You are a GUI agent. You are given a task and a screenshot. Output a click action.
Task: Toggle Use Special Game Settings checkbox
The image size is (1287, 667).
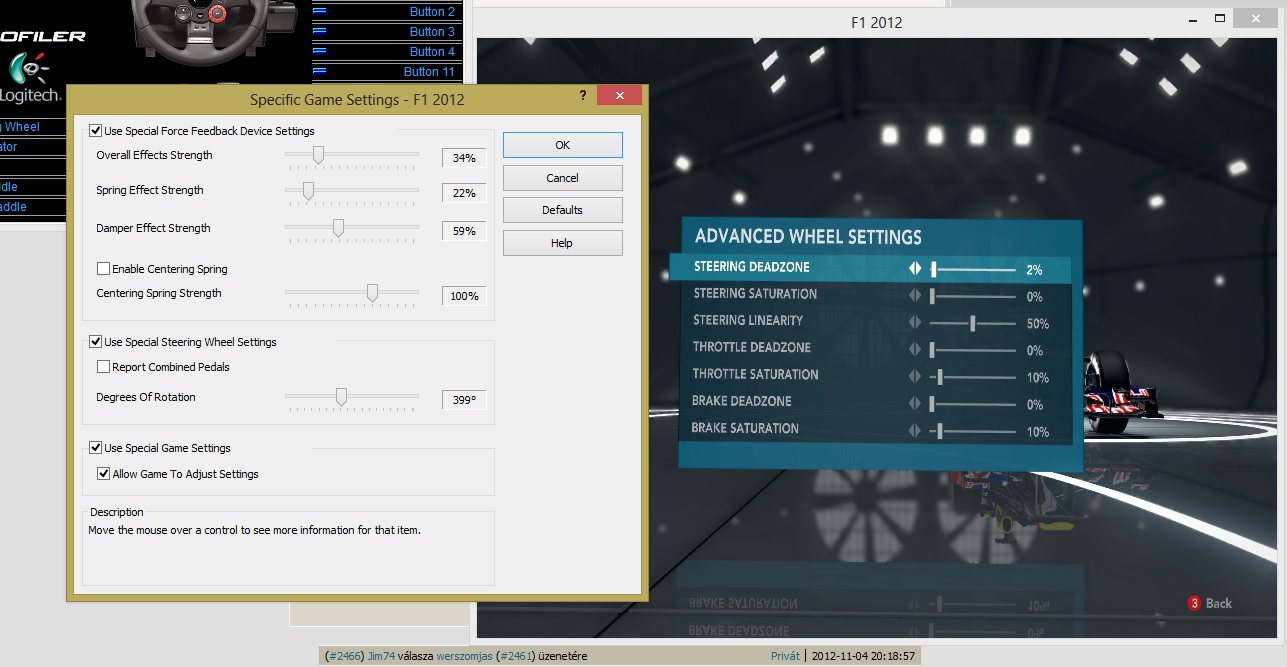[95, 448]
